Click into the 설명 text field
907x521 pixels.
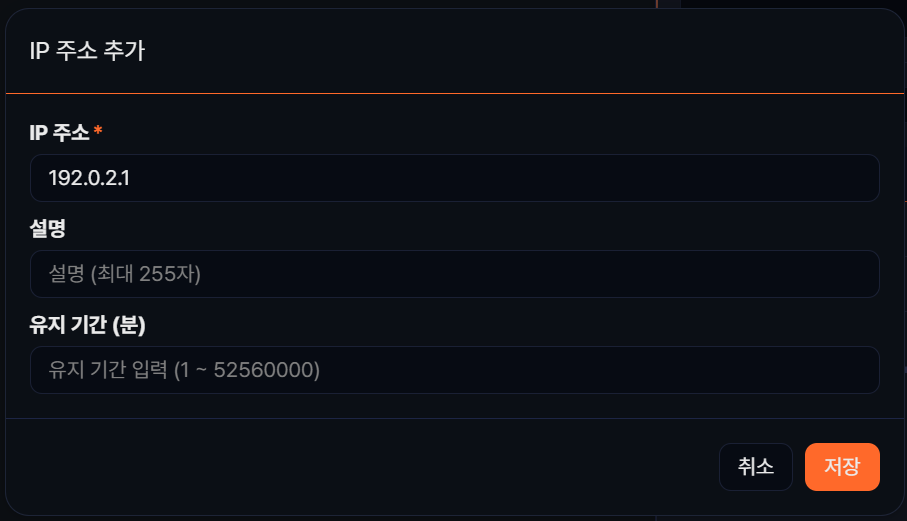point(454,274)
